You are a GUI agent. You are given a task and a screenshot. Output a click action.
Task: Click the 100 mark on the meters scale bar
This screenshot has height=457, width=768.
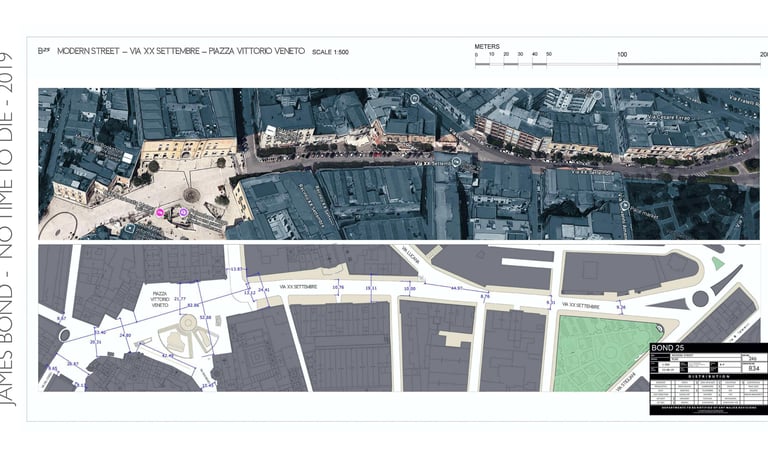pyautogui.click(x=622, y=55)
